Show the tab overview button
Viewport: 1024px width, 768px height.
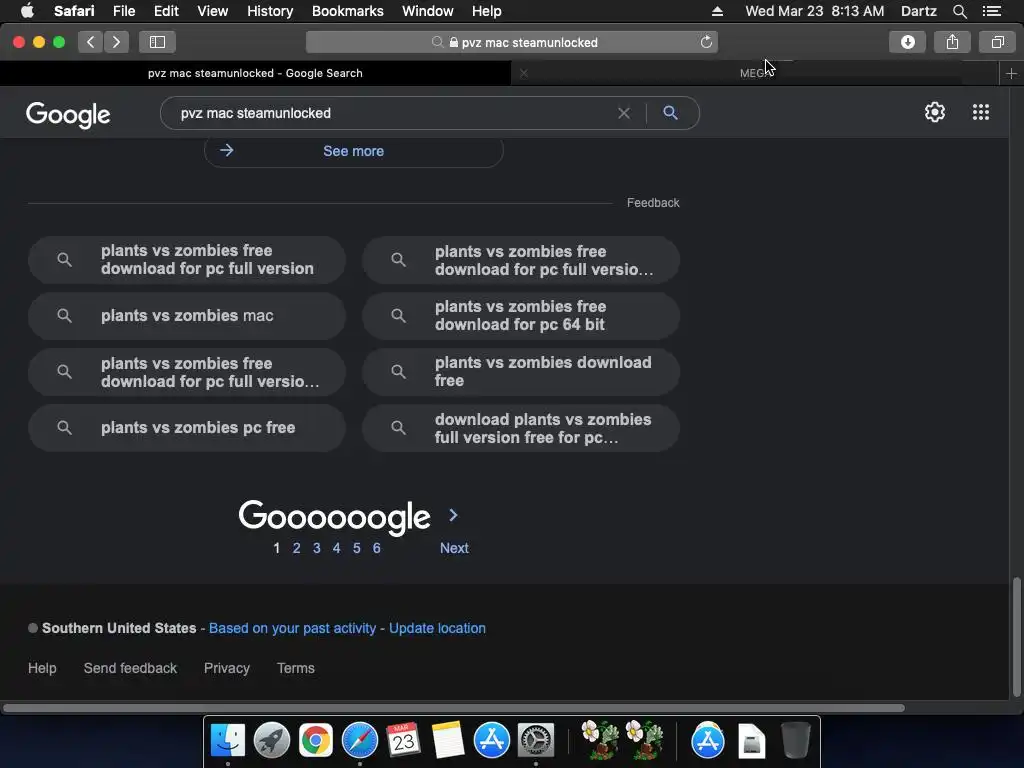[997, 42]
